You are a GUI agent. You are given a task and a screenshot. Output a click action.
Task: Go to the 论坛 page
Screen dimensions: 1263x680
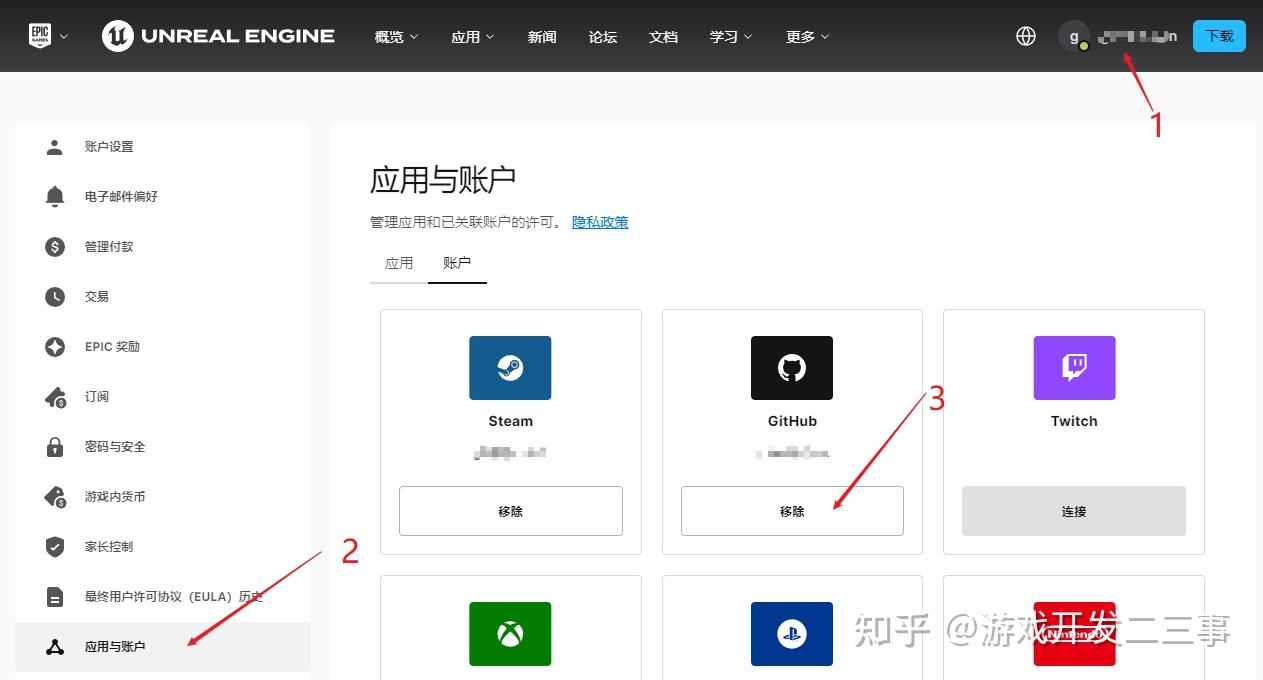pos(603,37)
